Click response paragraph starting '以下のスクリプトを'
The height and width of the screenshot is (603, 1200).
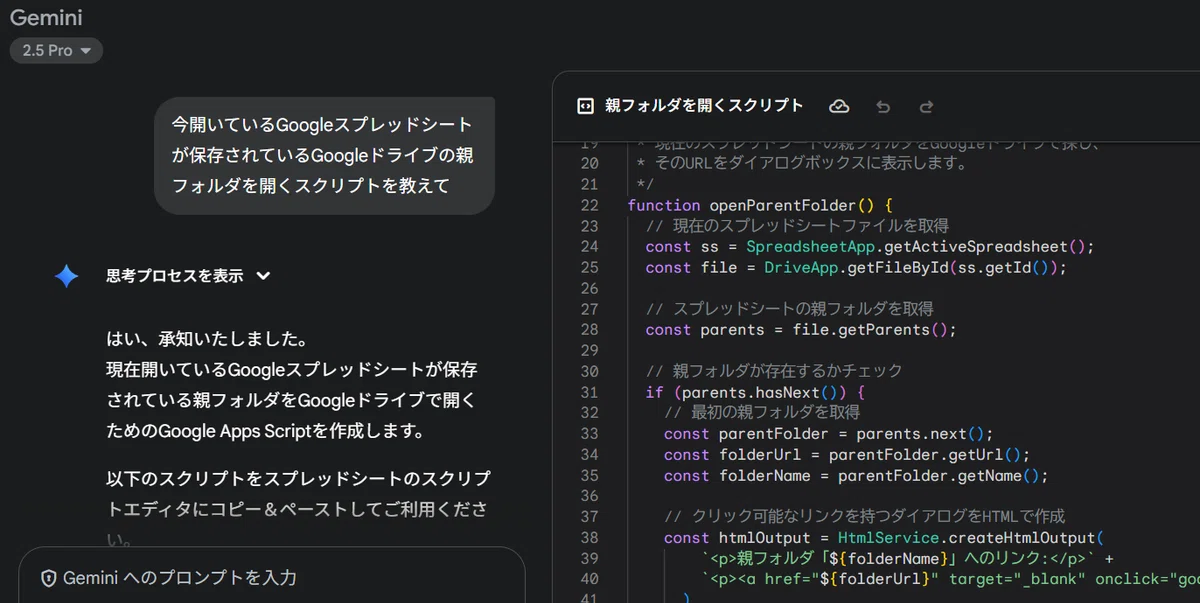coord(298,510)
